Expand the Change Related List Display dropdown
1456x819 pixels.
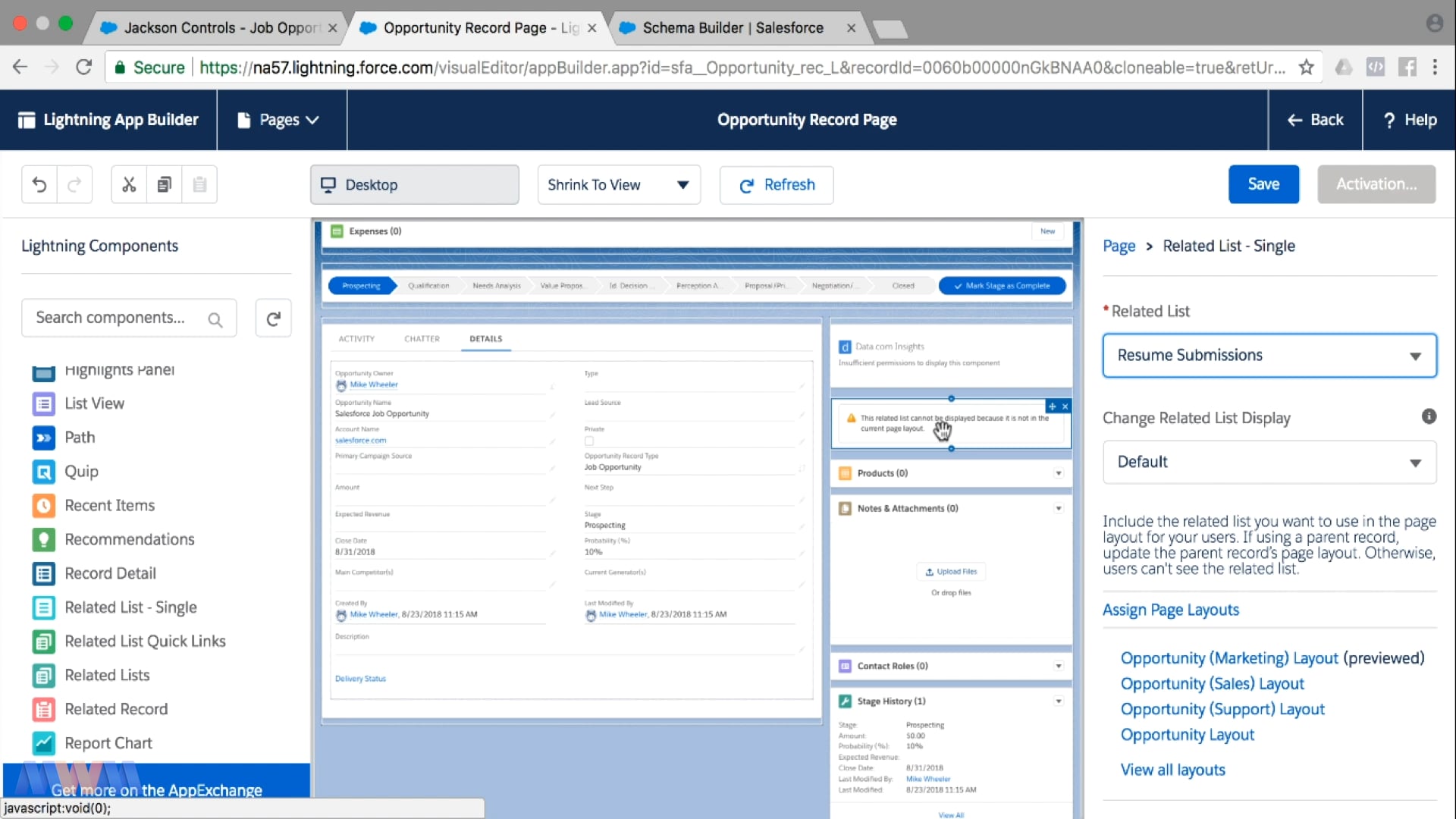[x=1269, y=461]
